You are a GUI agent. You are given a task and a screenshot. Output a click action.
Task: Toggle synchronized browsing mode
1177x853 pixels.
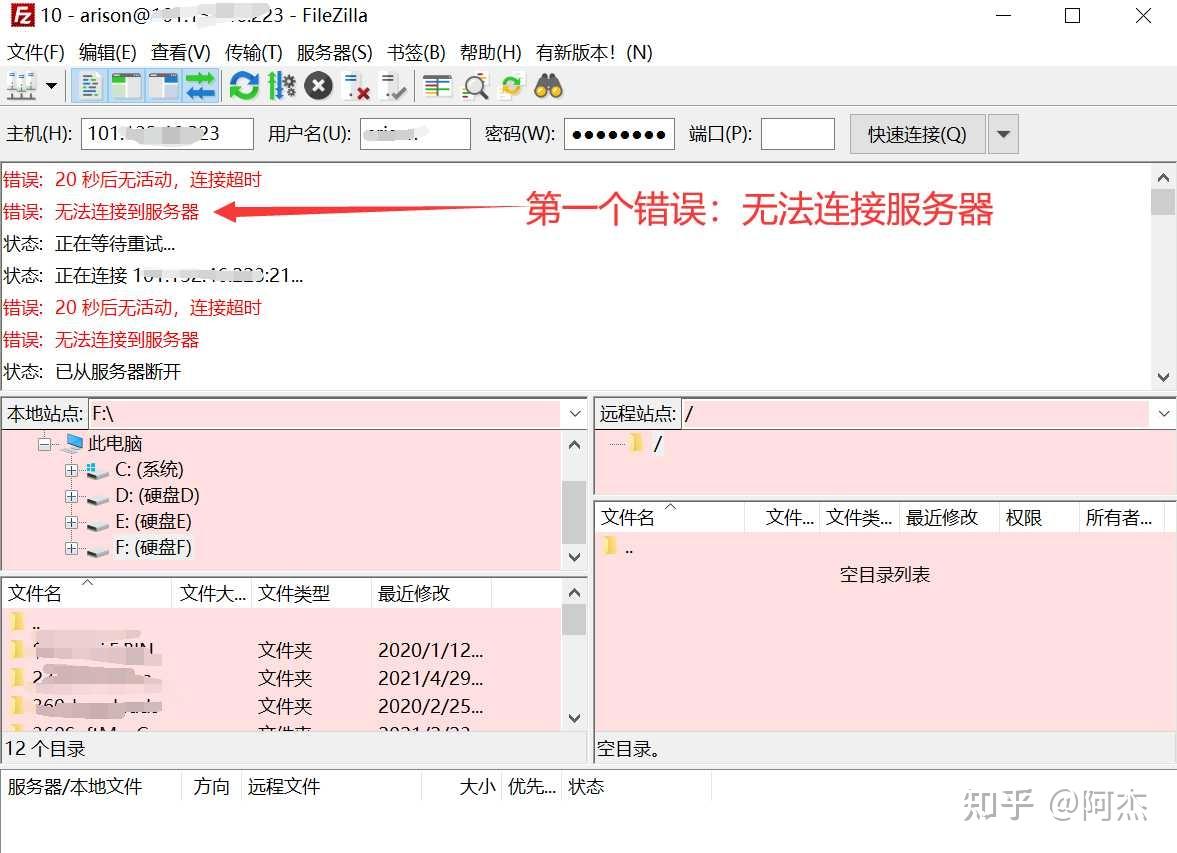(511, 86)
